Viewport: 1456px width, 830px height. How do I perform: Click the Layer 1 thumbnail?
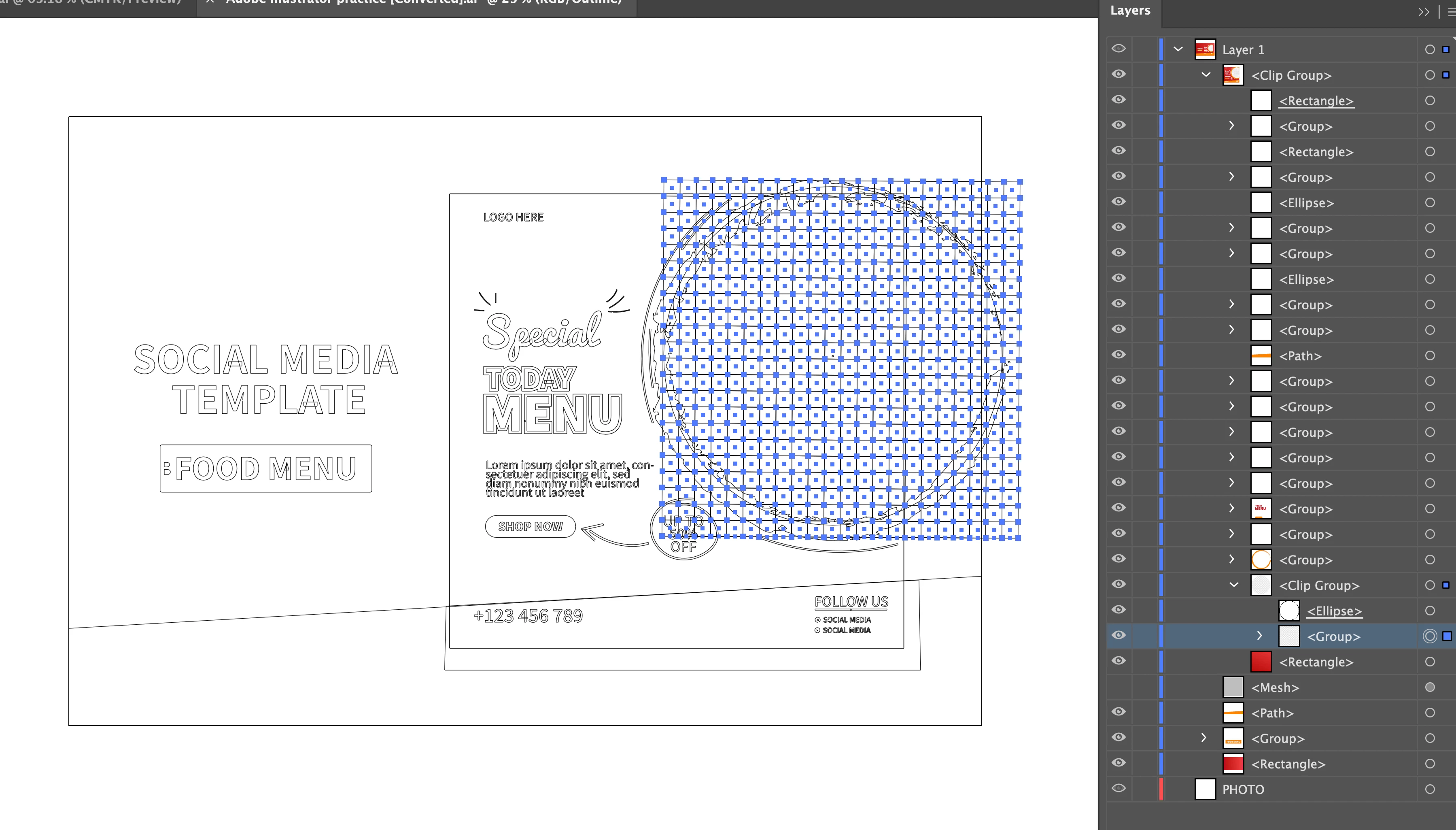1205,49
